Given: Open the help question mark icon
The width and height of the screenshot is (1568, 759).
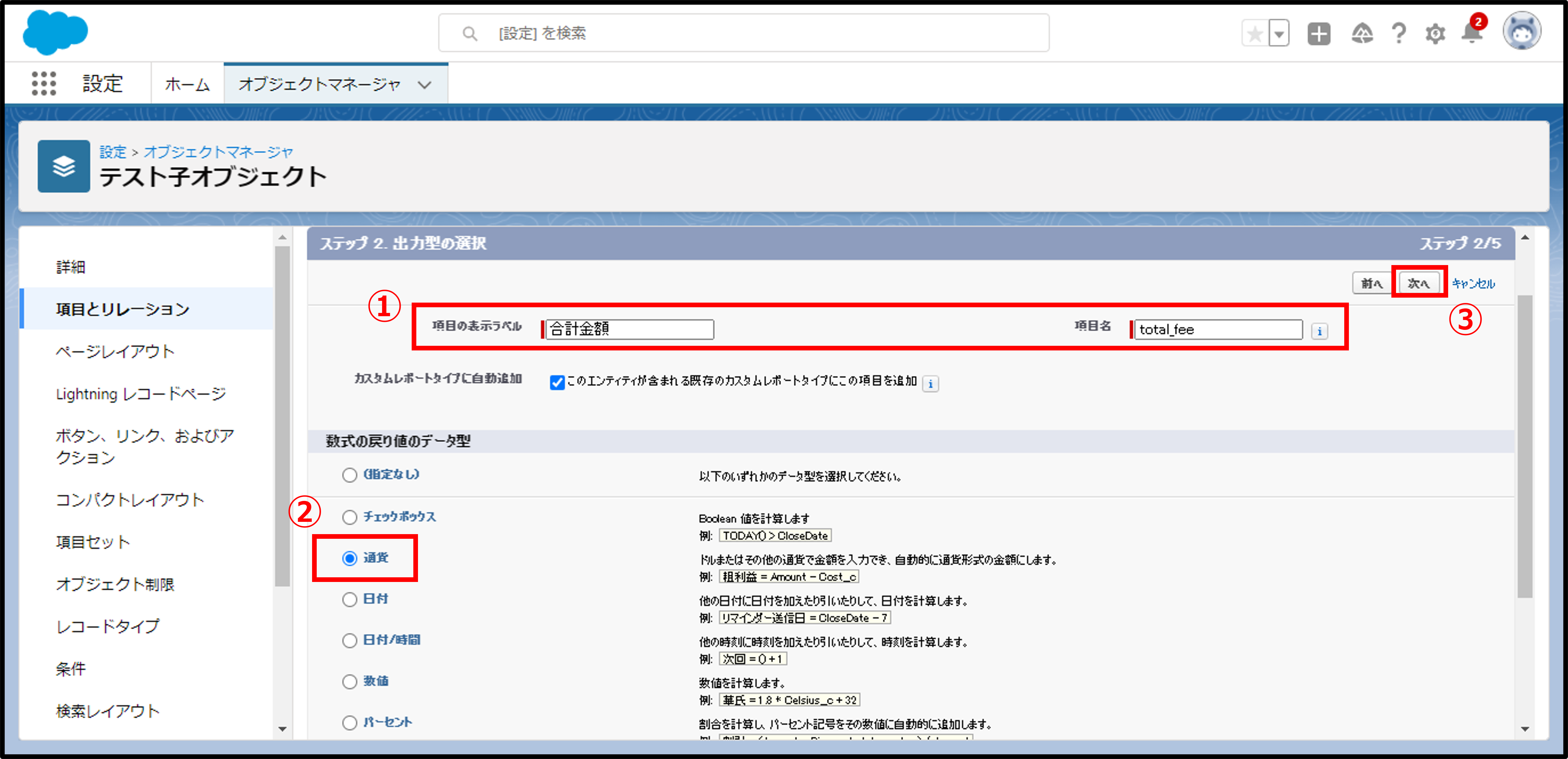Looking at the screenshot, I should (x=1399, y=34).
